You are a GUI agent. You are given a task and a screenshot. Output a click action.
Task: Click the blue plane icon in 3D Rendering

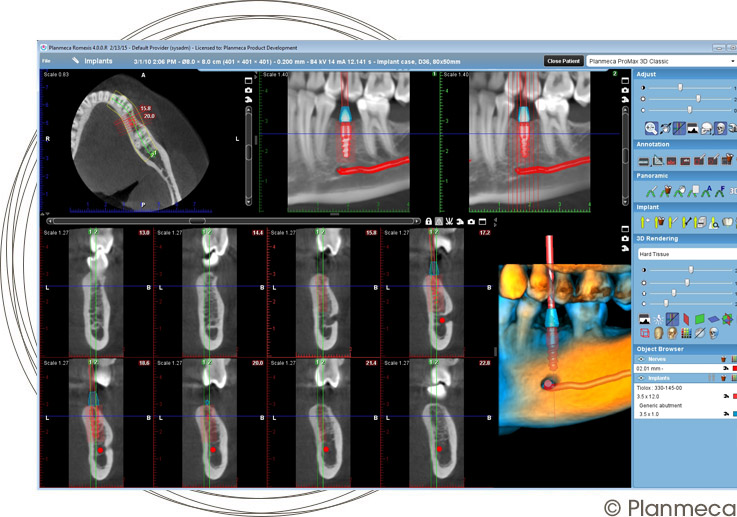[714, 320]
